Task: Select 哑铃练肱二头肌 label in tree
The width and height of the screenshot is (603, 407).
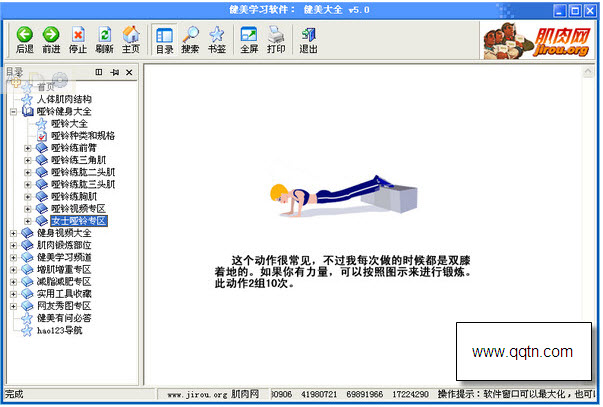Action: coord(83,172)
